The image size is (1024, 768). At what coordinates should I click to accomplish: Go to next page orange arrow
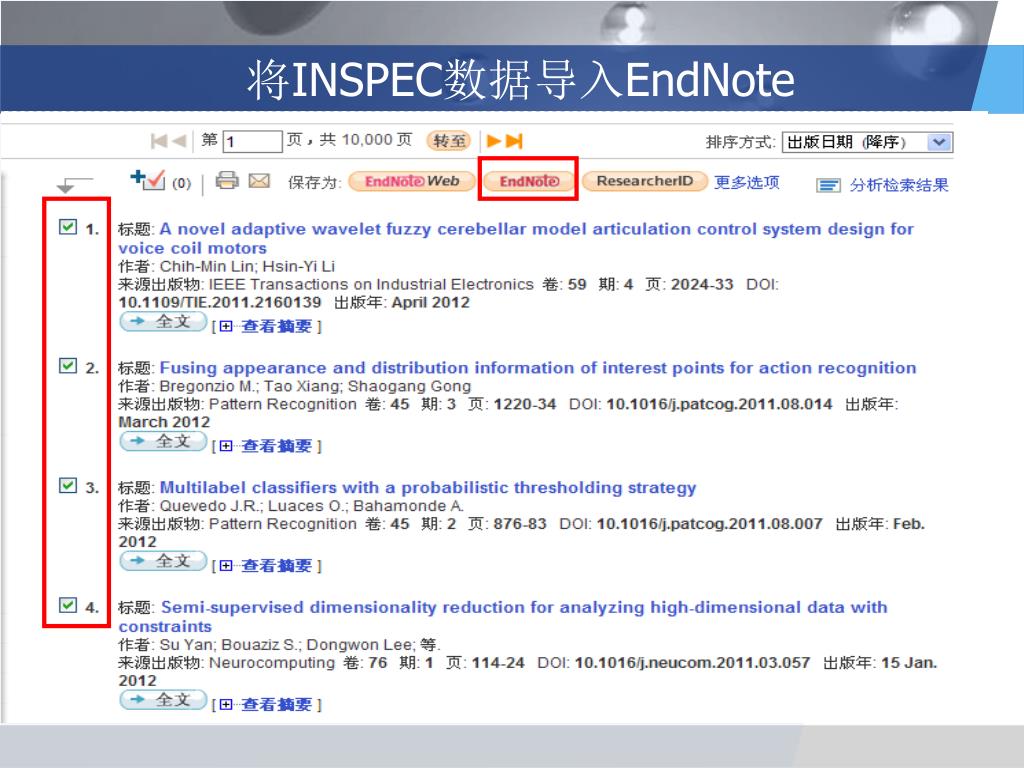pyautogui.click(x=494, y=141)
